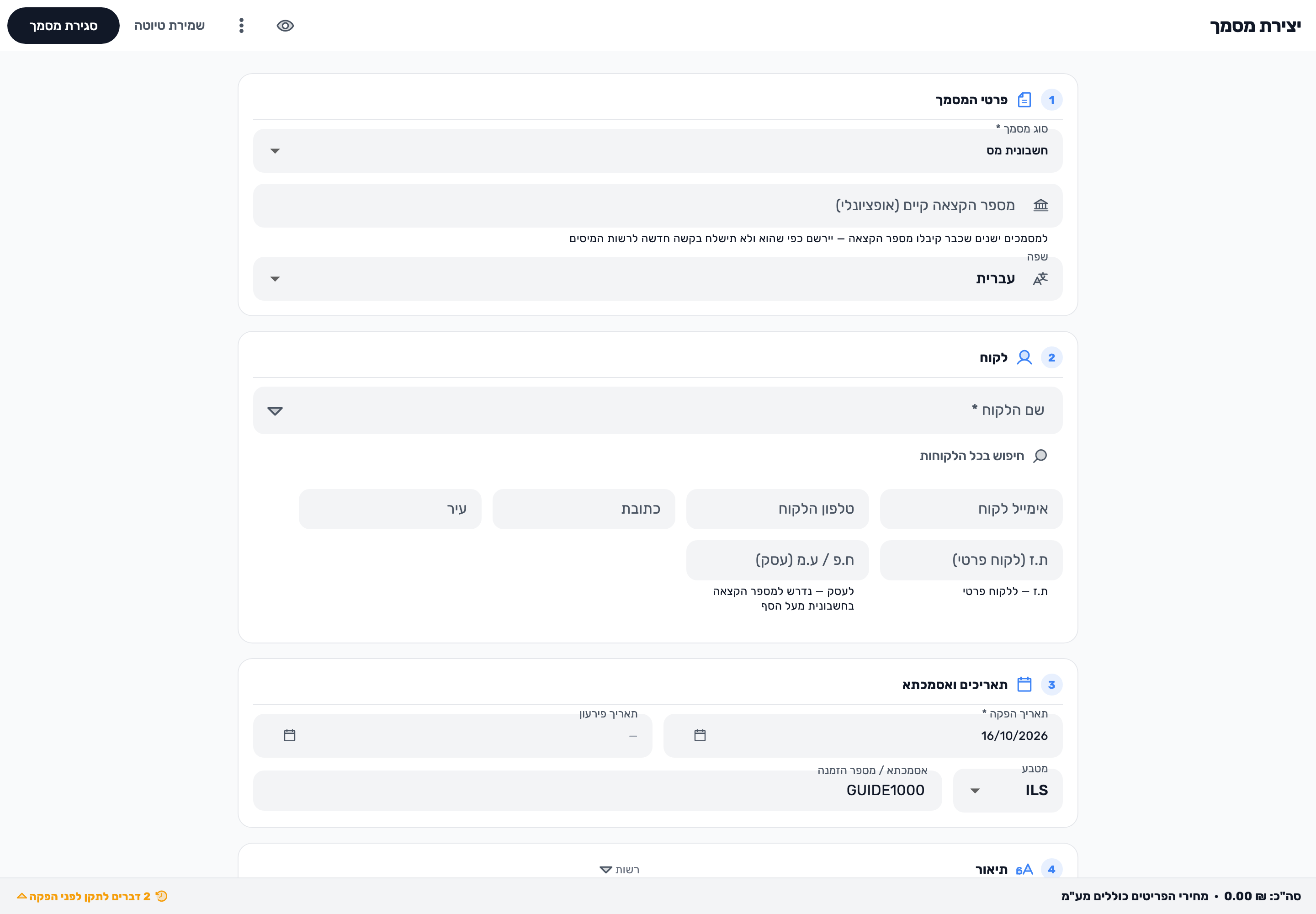Click the text-size icon next to תיאור
The width and height of the screenshot is (1316, 914).
(1024, 870)
